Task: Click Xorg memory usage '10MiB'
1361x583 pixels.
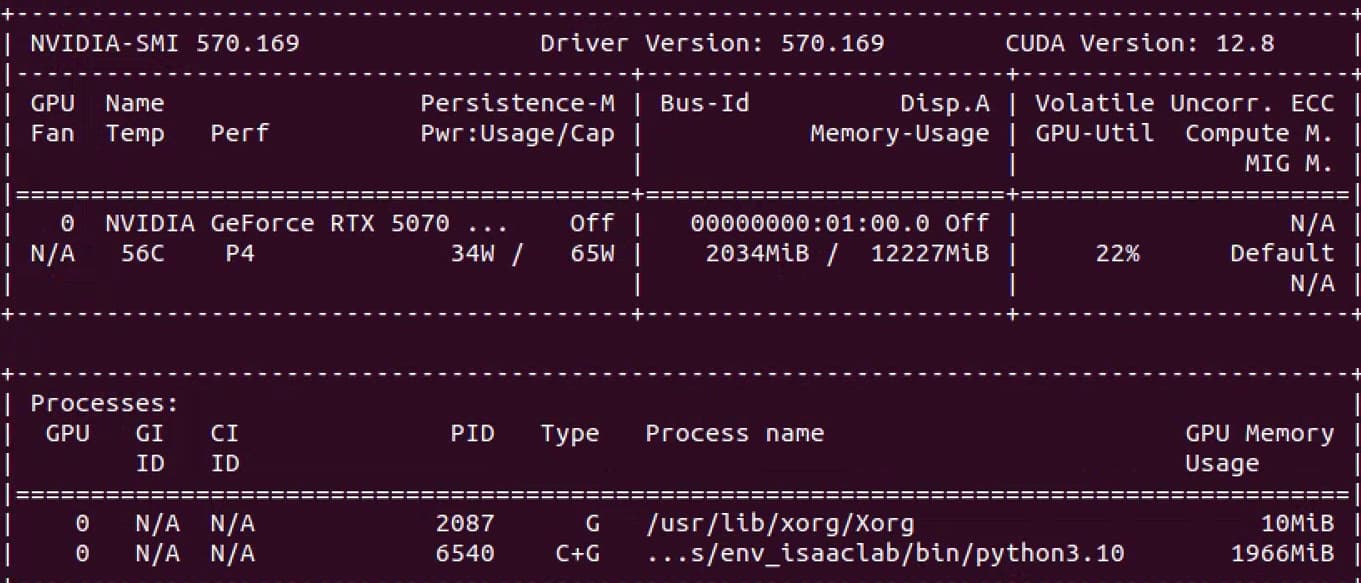Action: point(1297,523)
